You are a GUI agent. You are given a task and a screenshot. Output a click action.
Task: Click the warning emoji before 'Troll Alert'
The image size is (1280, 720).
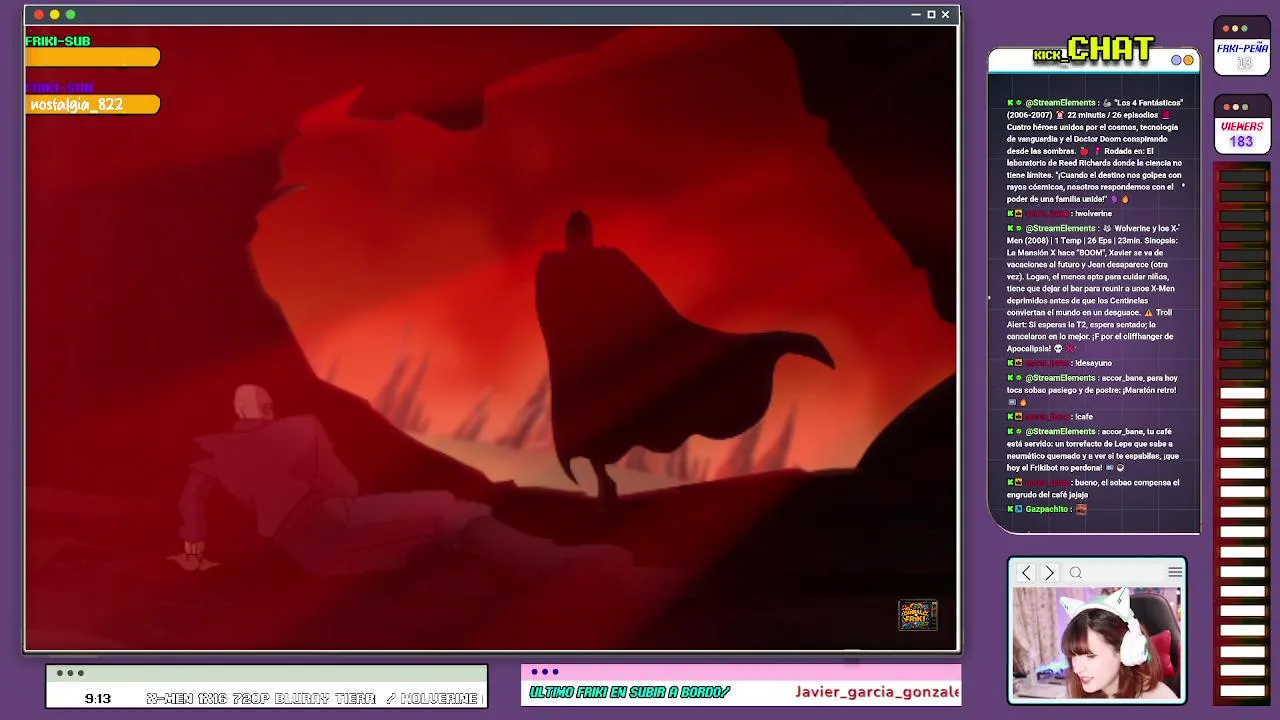(1148, 313)
